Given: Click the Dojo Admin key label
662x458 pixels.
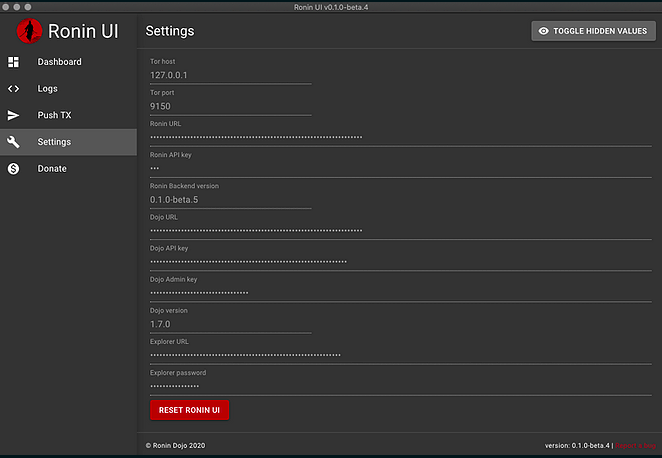Looking at the screenshot, I should pyautogui.click(x=174, y=279).
